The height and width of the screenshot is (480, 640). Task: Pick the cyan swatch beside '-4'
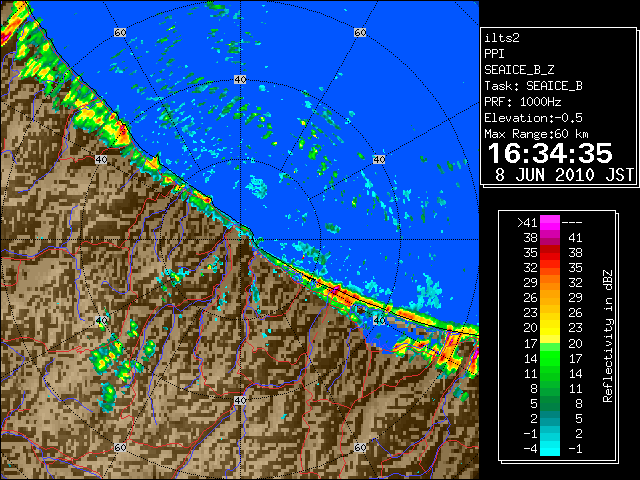(x=550, y=448)
